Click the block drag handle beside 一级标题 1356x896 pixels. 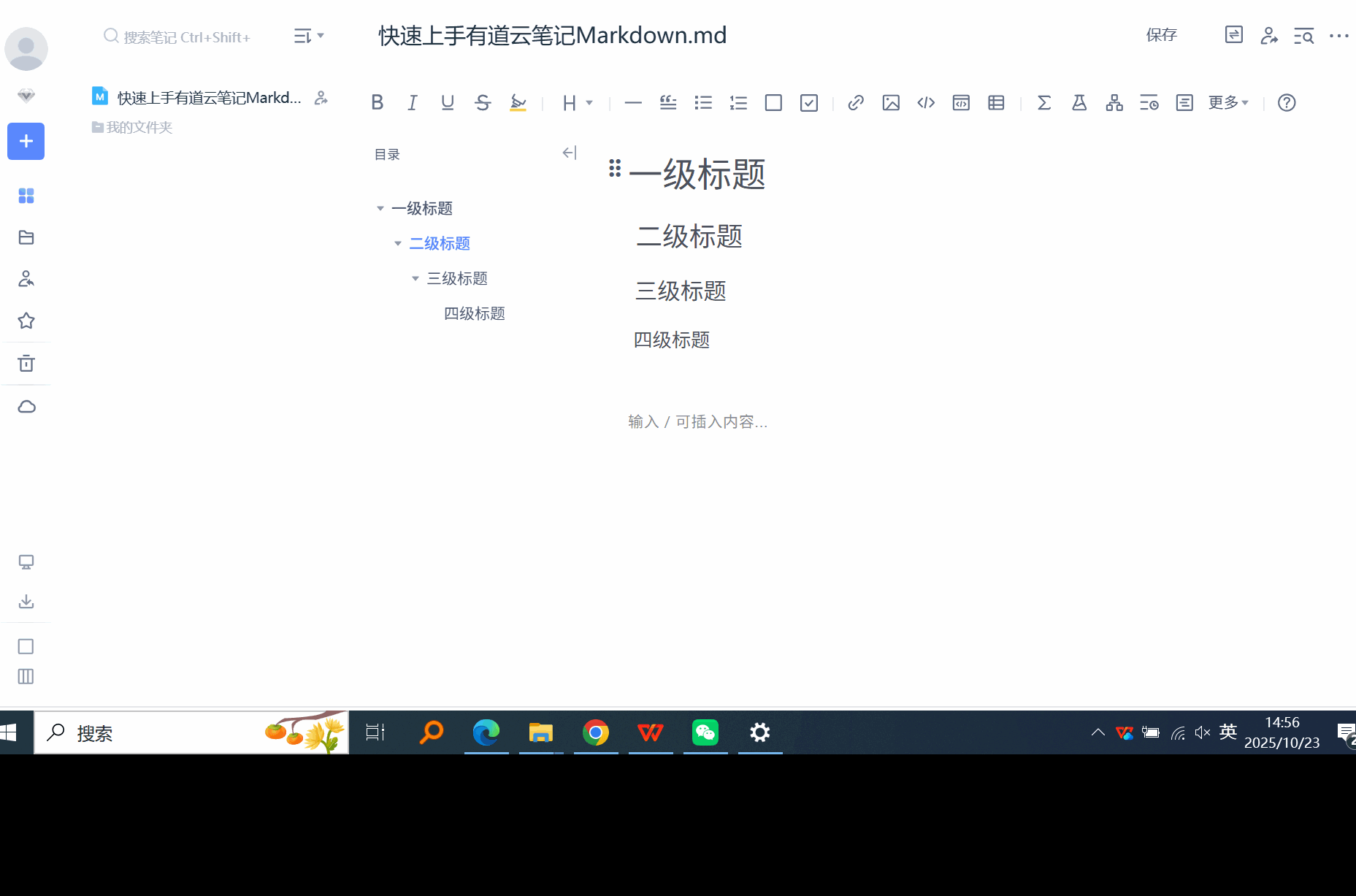point(615,169)
